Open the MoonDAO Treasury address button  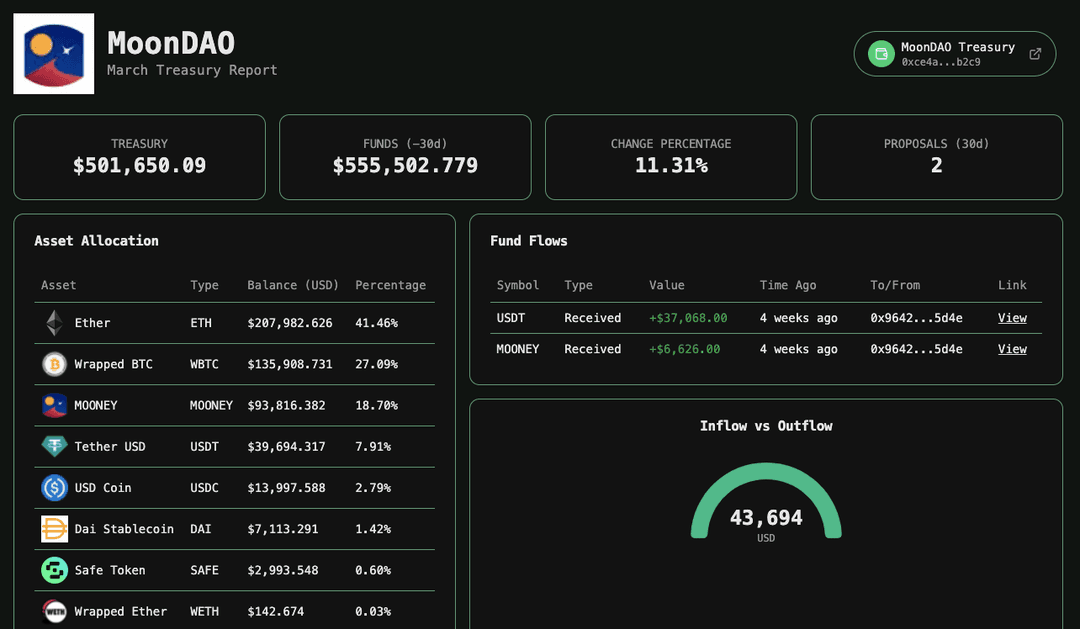(x=955, y=54)
